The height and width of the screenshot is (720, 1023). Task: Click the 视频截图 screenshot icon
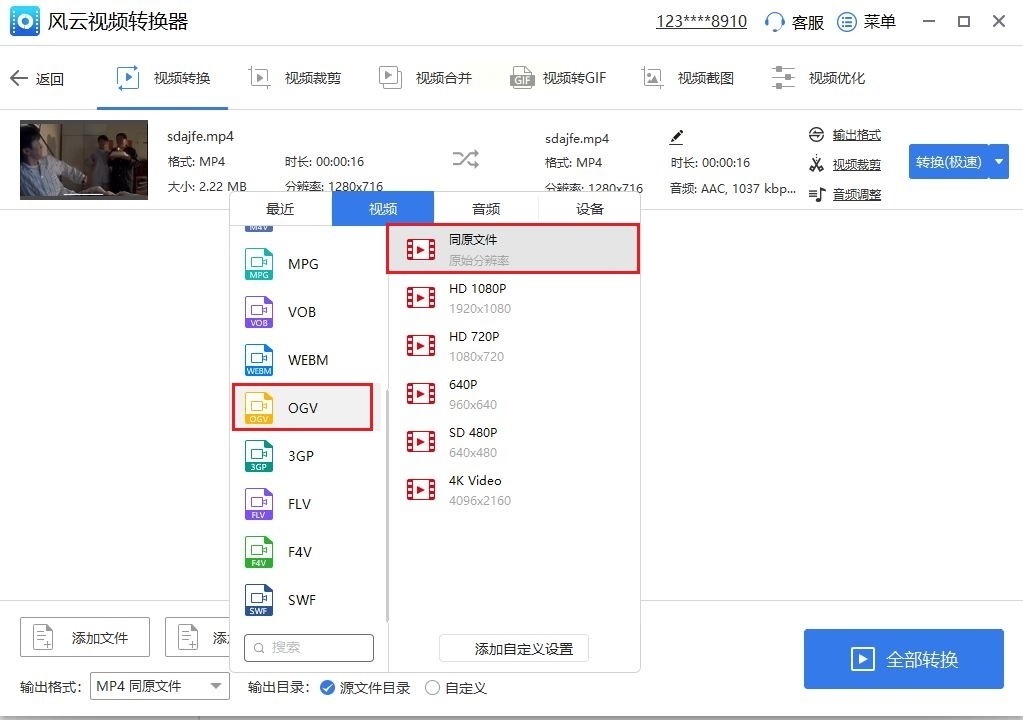click(652, 78)
